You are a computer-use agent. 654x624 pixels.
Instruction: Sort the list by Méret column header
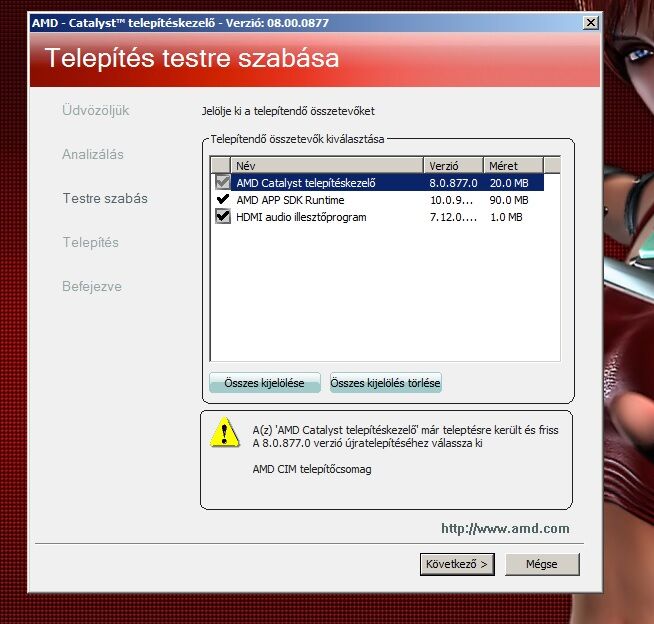click(513, 166)
